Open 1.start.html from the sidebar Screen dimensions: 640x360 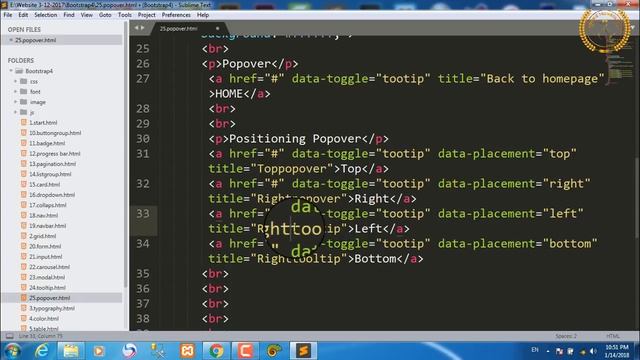pos(43,122)
